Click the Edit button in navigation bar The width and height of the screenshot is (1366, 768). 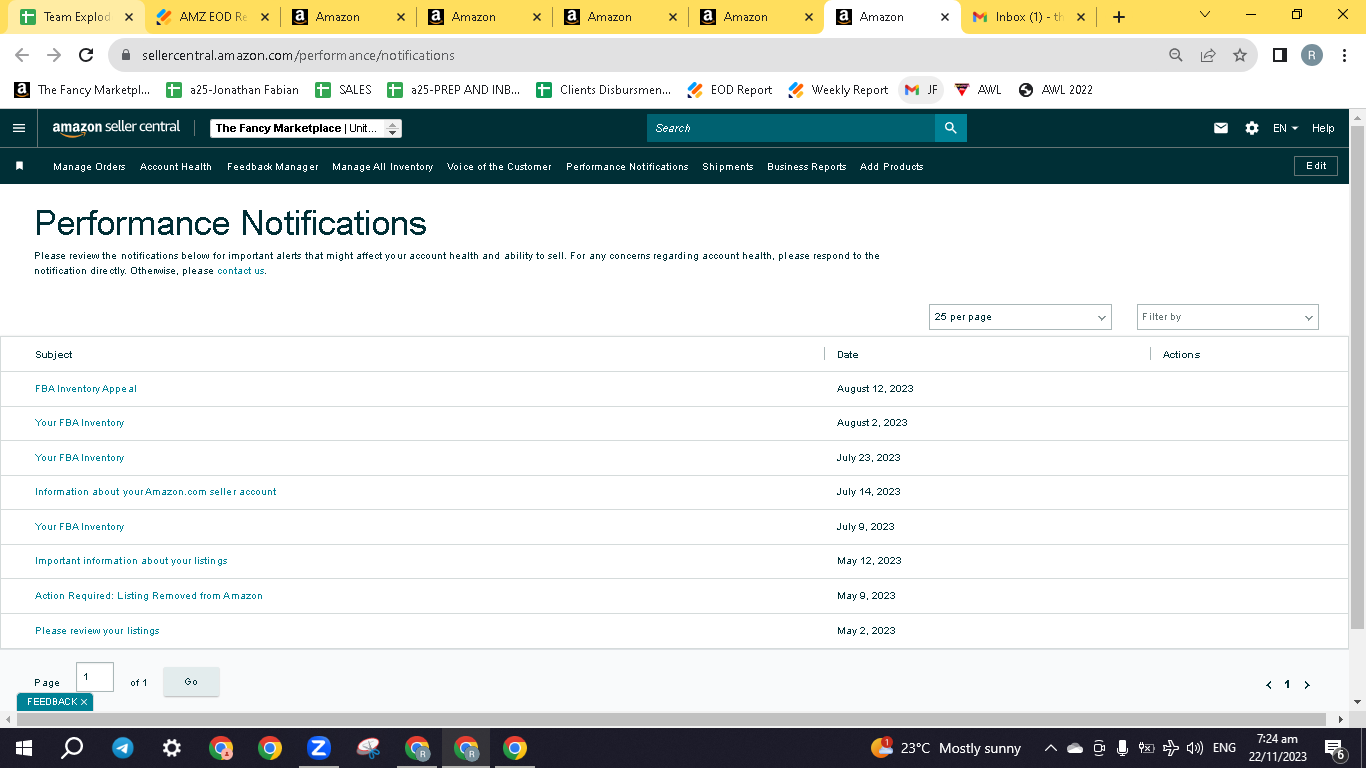[x=1316, y=166]
